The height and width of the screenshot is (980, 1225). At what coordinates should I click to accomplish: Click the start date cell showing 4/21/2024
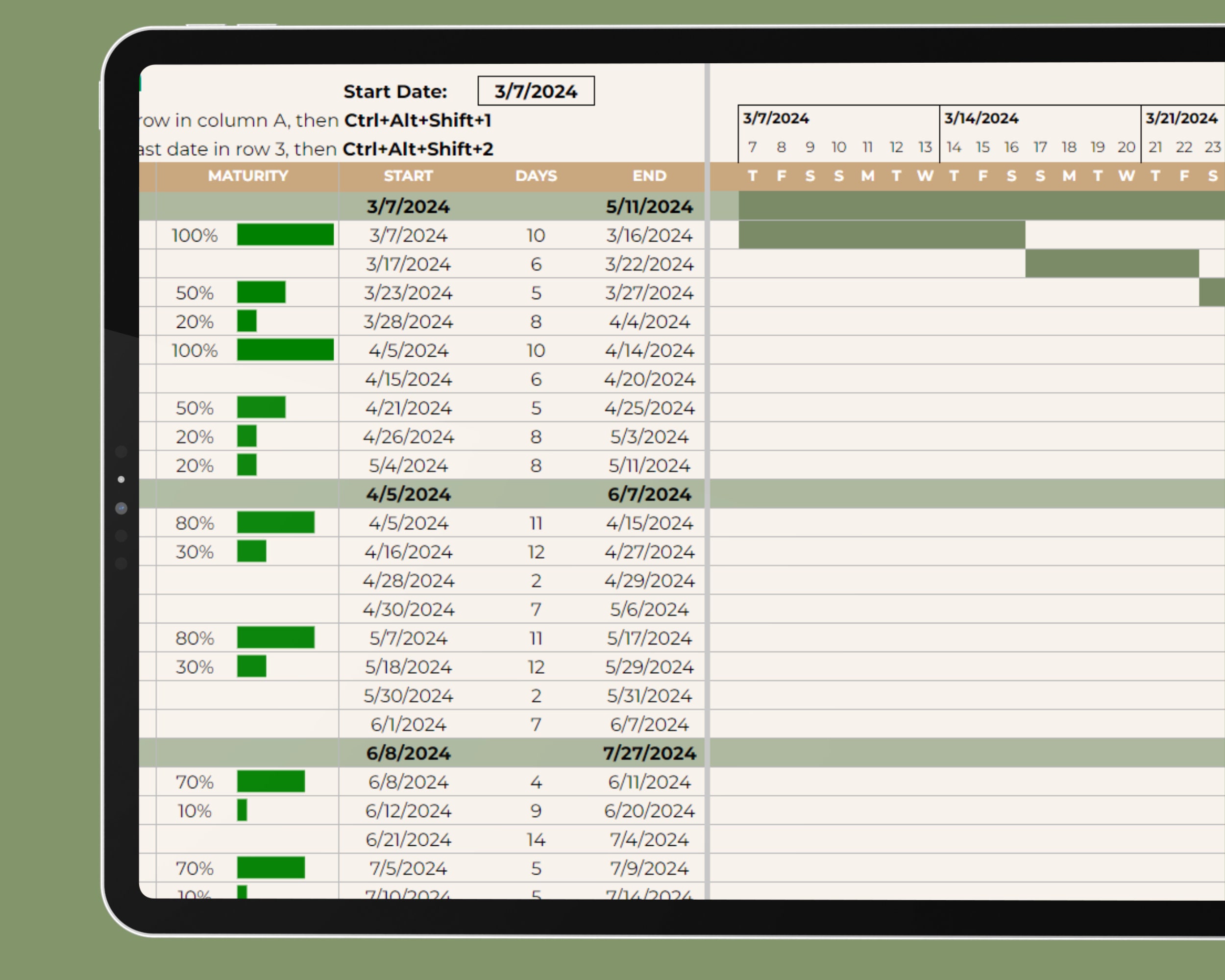tap(407, 407)
